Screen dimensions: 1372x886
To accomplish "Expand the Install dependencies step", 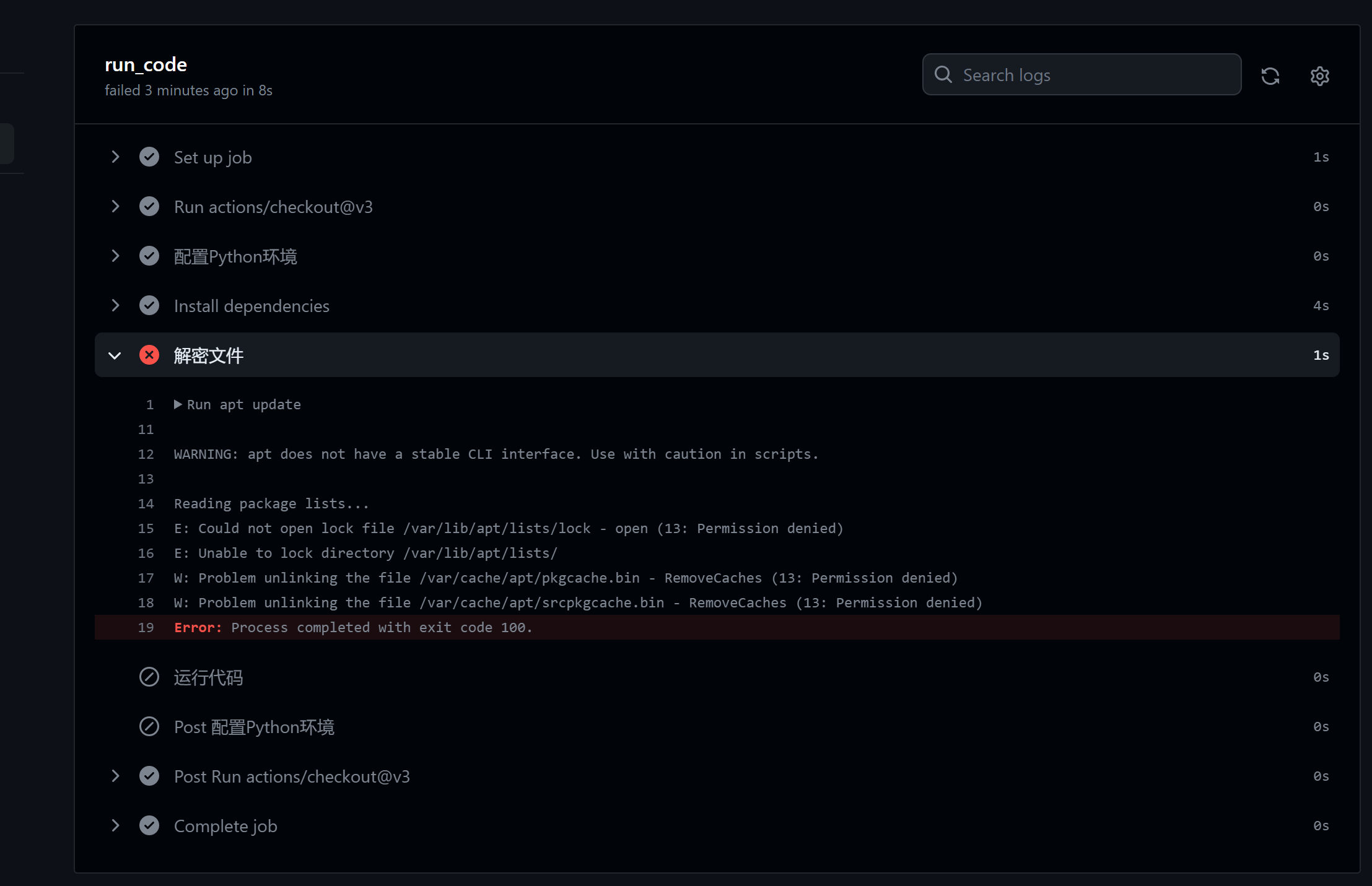I will [115, 305].
